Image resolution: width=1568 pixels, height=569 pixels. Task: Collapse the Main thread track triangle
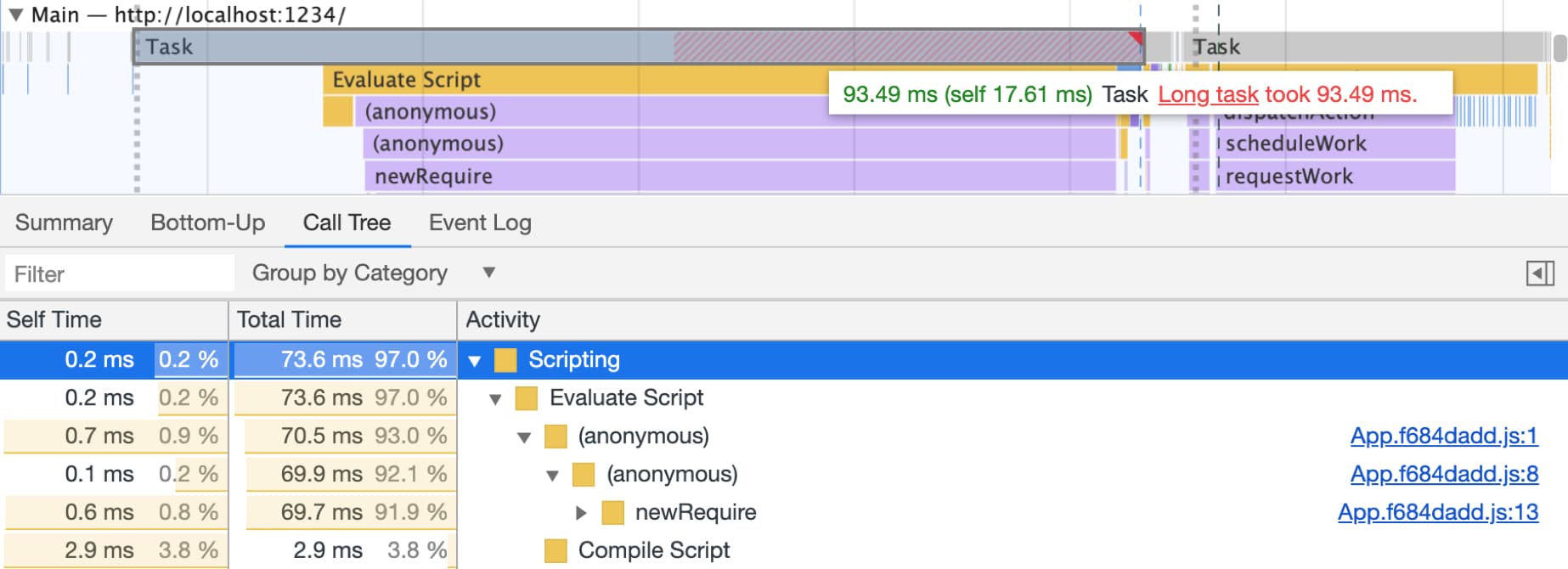pos(15,14)
